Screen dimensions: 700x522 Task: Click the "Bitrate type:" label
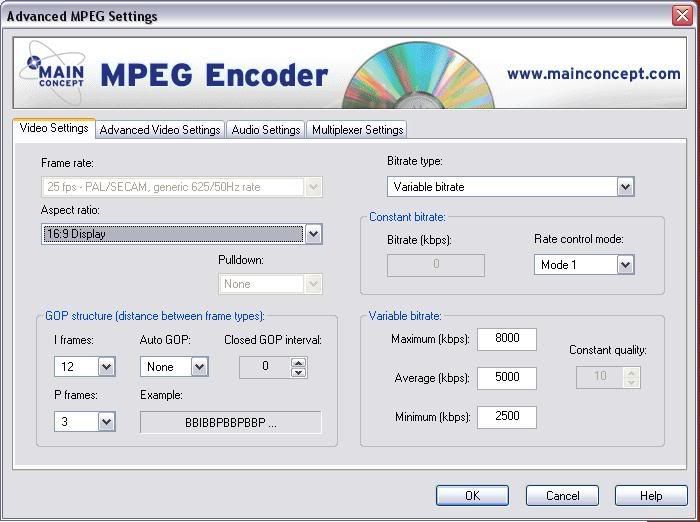pyautogui.click(x=415, y=161)
